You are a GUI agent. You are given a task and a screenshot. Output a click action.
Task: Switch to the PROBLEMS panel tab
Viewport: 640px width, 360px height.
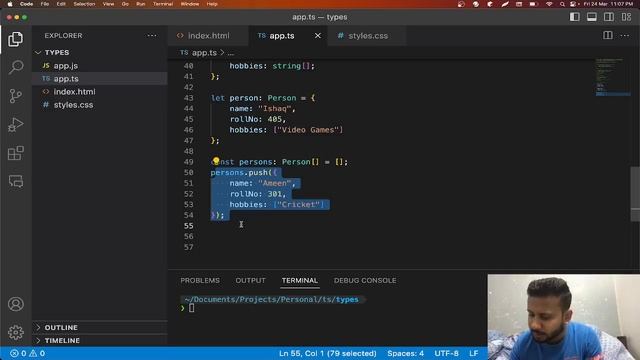200,280
